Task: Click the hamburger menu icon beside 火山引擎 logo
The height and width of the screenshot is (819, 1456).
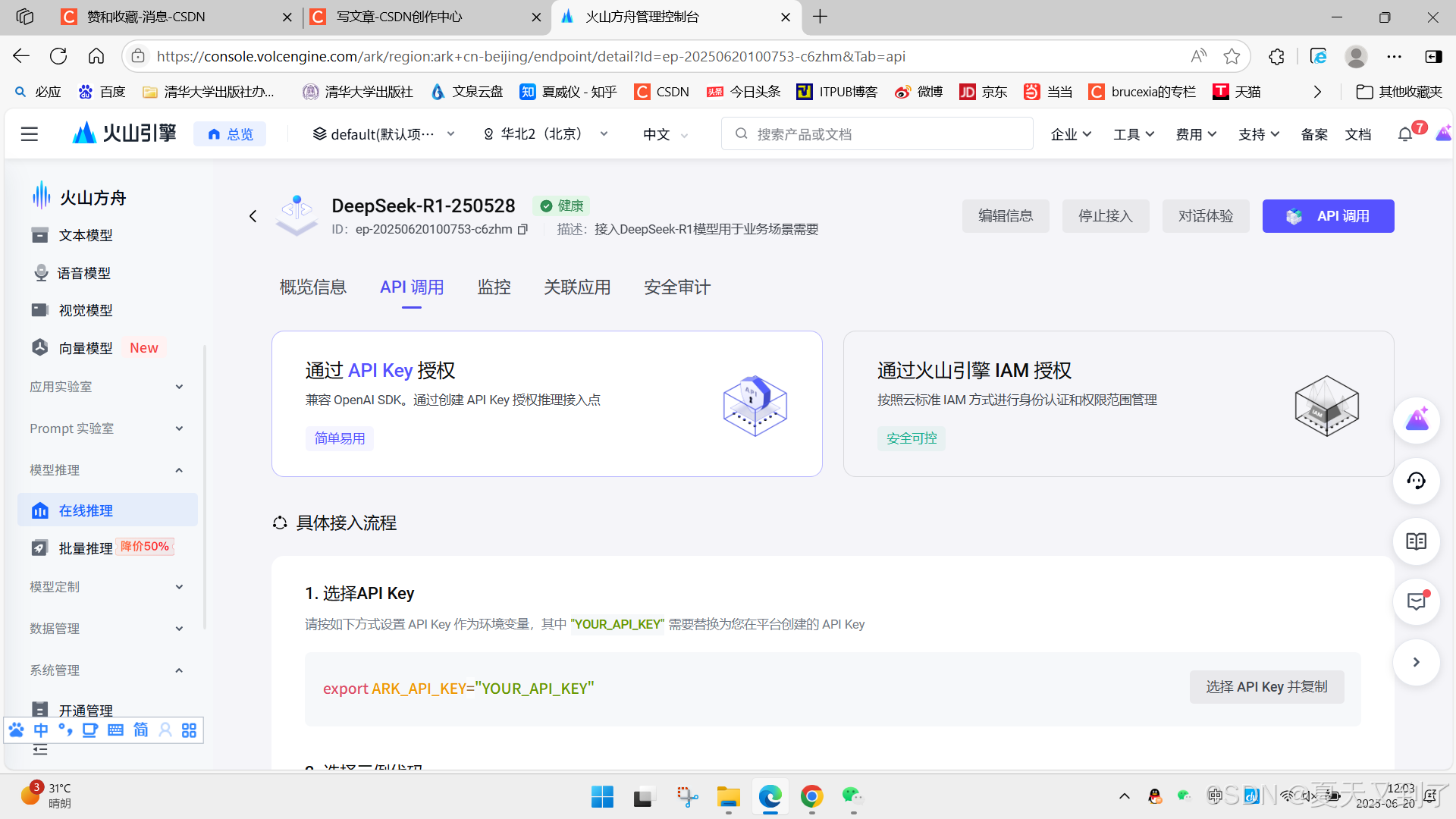Action: point(30,134)
